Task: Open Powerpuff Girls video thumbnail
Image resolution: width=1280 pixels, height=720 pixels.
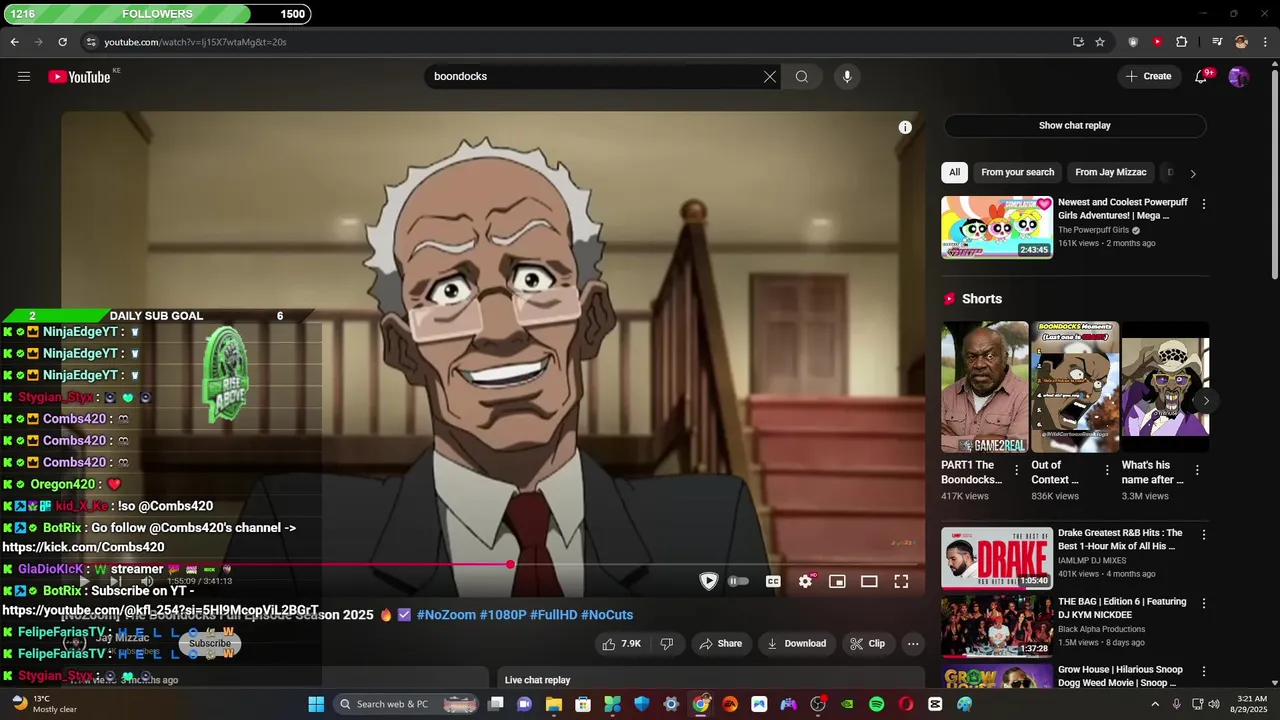Action: click(997, 227)
